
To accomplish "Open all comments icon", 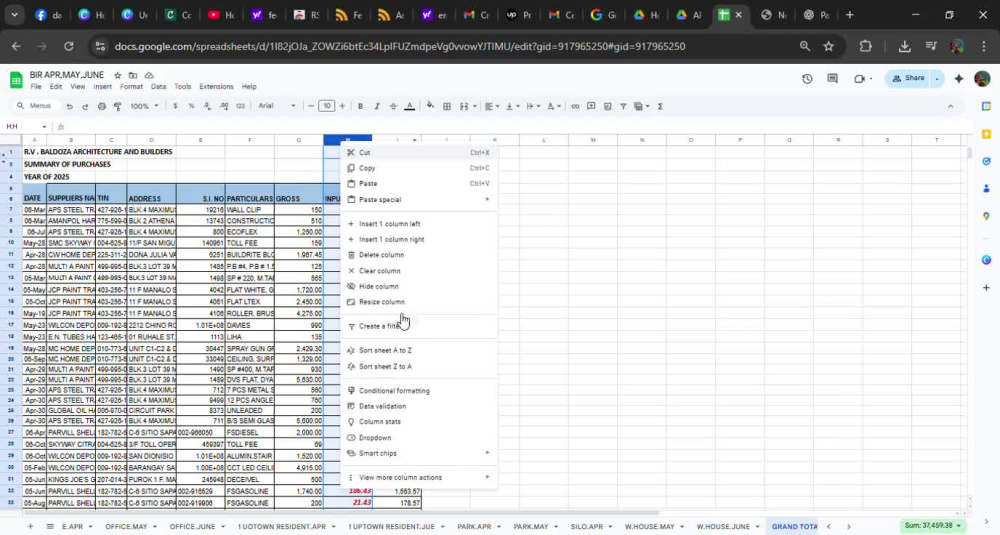I will coord(832,78).
